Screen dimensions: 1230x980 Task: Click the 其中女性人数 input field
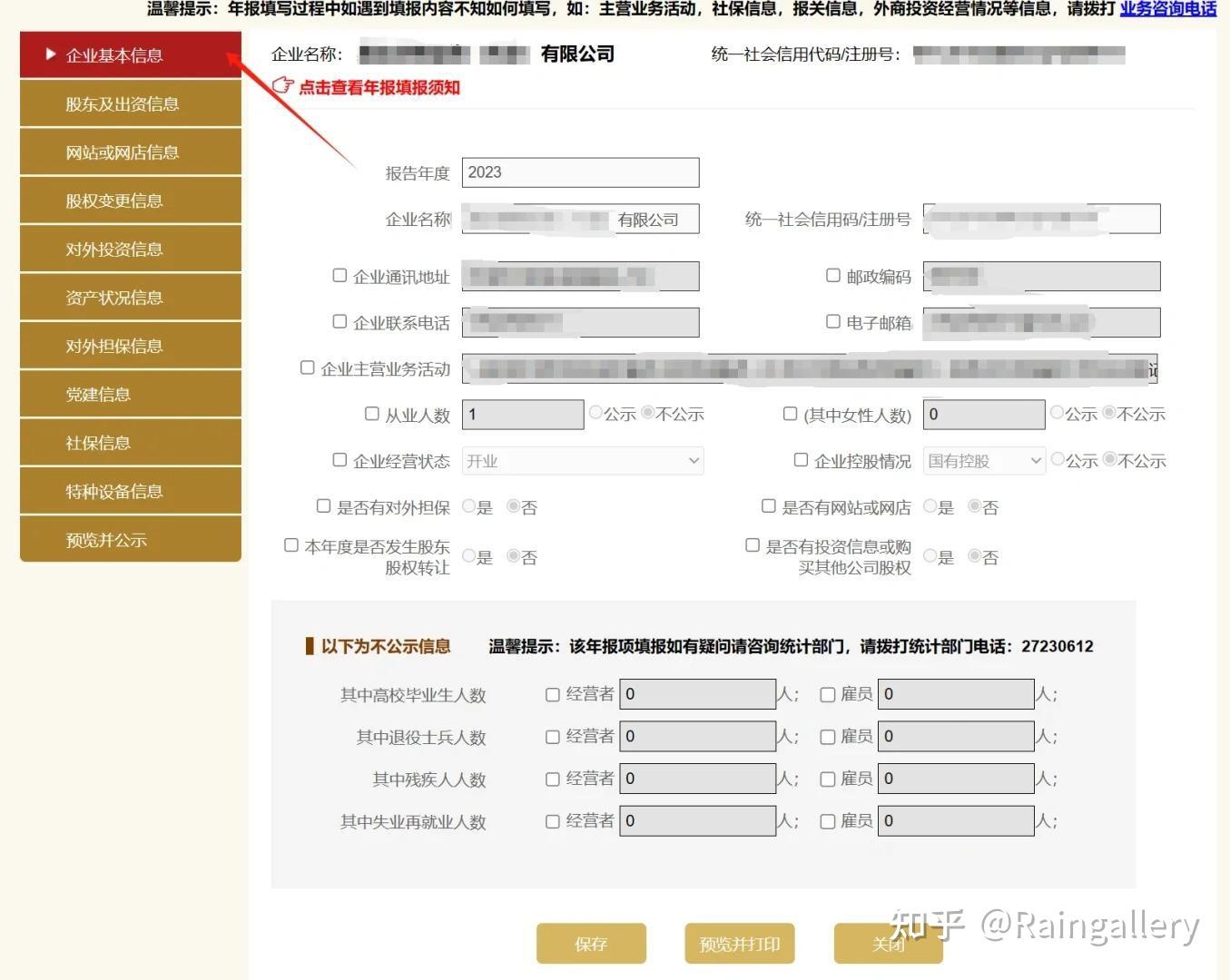pos(984,415)
